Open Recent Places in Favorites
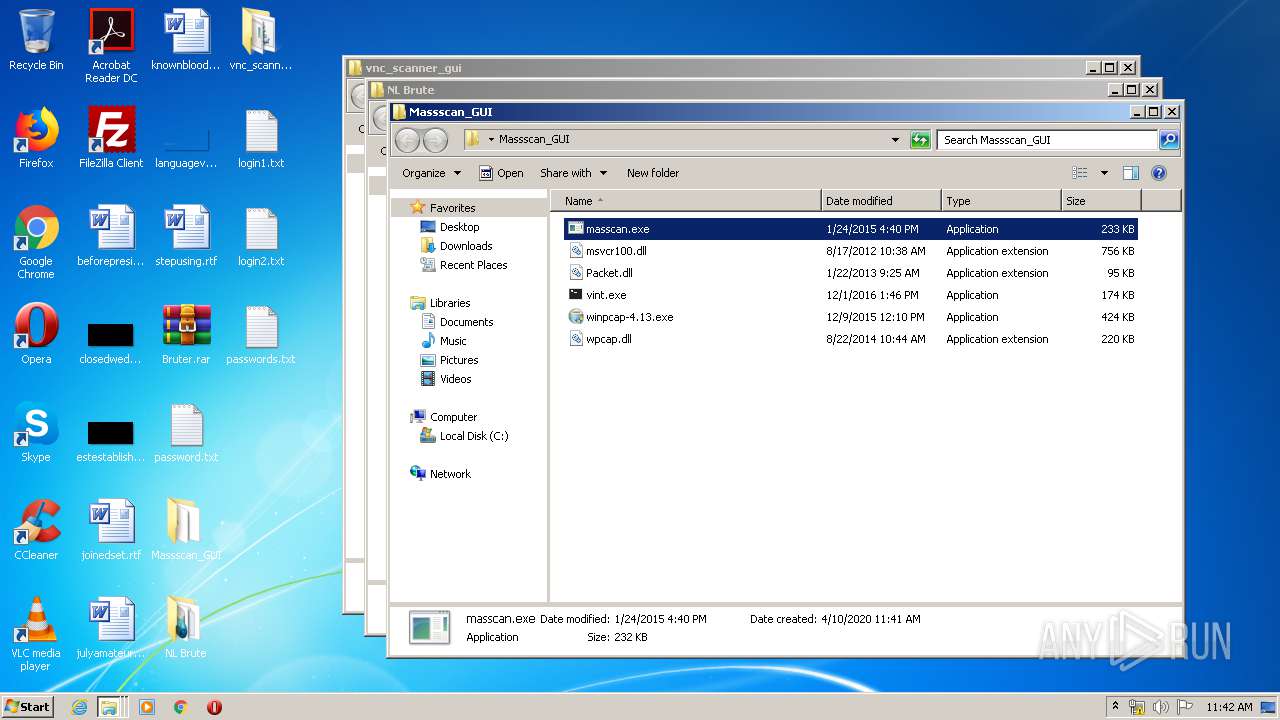 tap(473, 265)
